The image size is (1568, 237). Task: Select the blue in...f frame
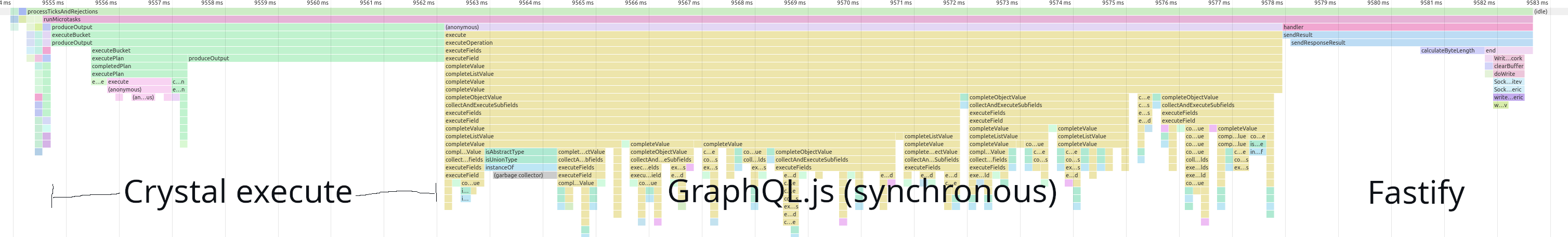1257,152
